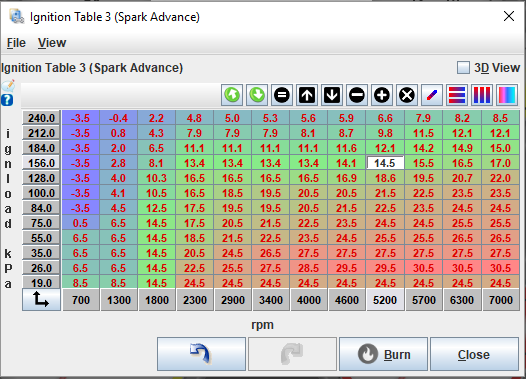526x379 pixels.
Task: Click the 4000 rpm column header
Action: [309, 300]
